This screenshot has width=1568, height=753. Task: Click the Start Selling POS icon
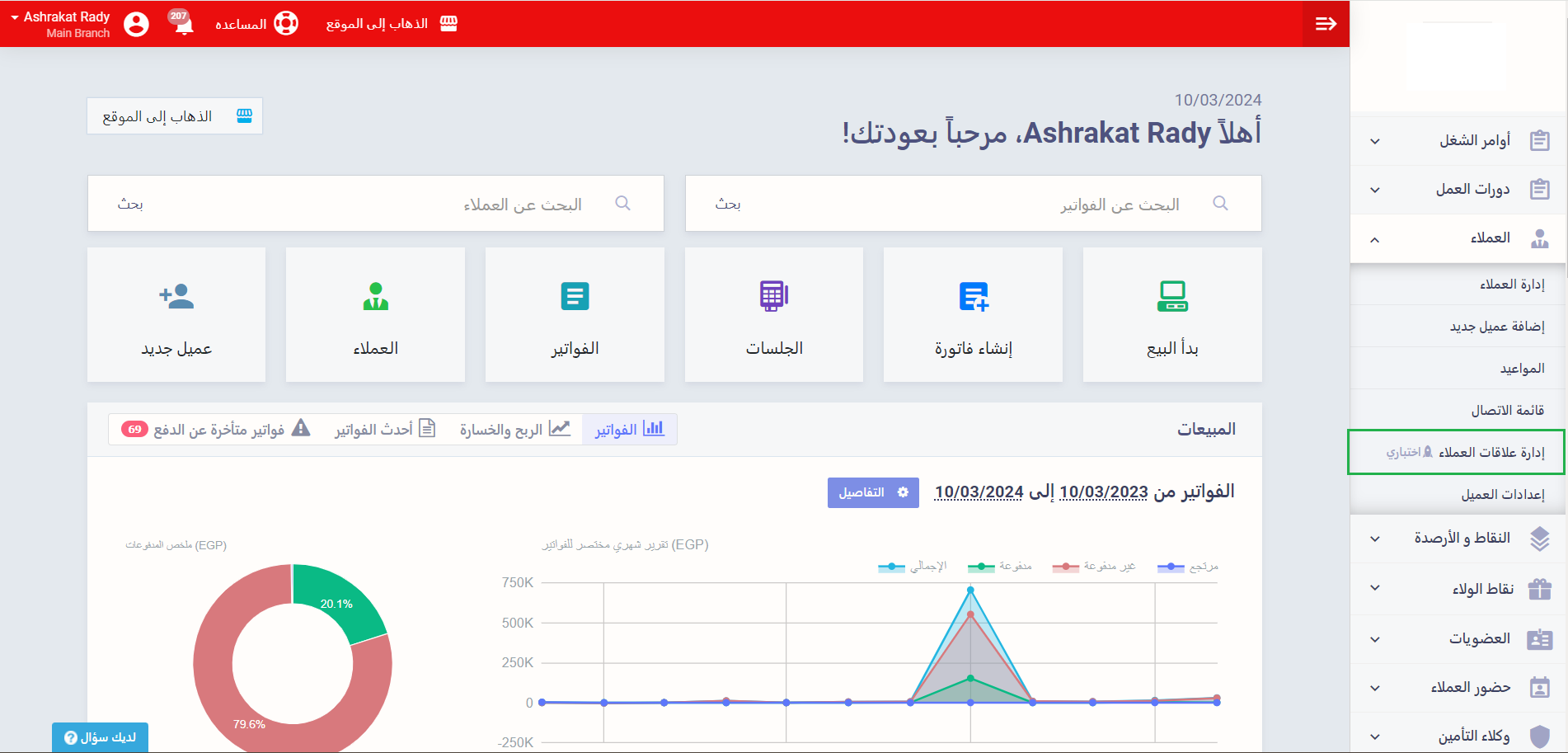1171,296
